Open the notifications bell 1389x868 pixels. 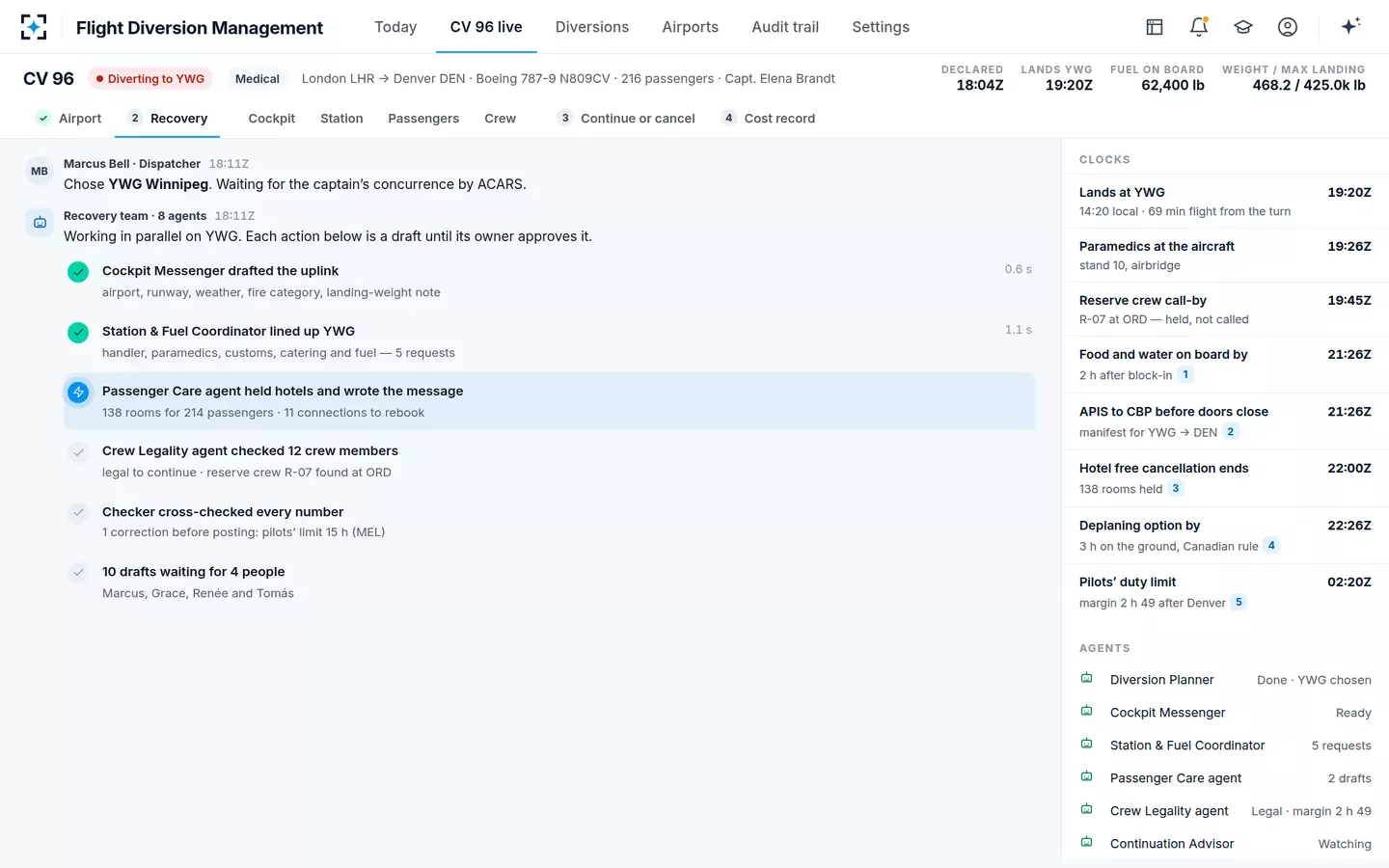click(x=1199, y=27)
